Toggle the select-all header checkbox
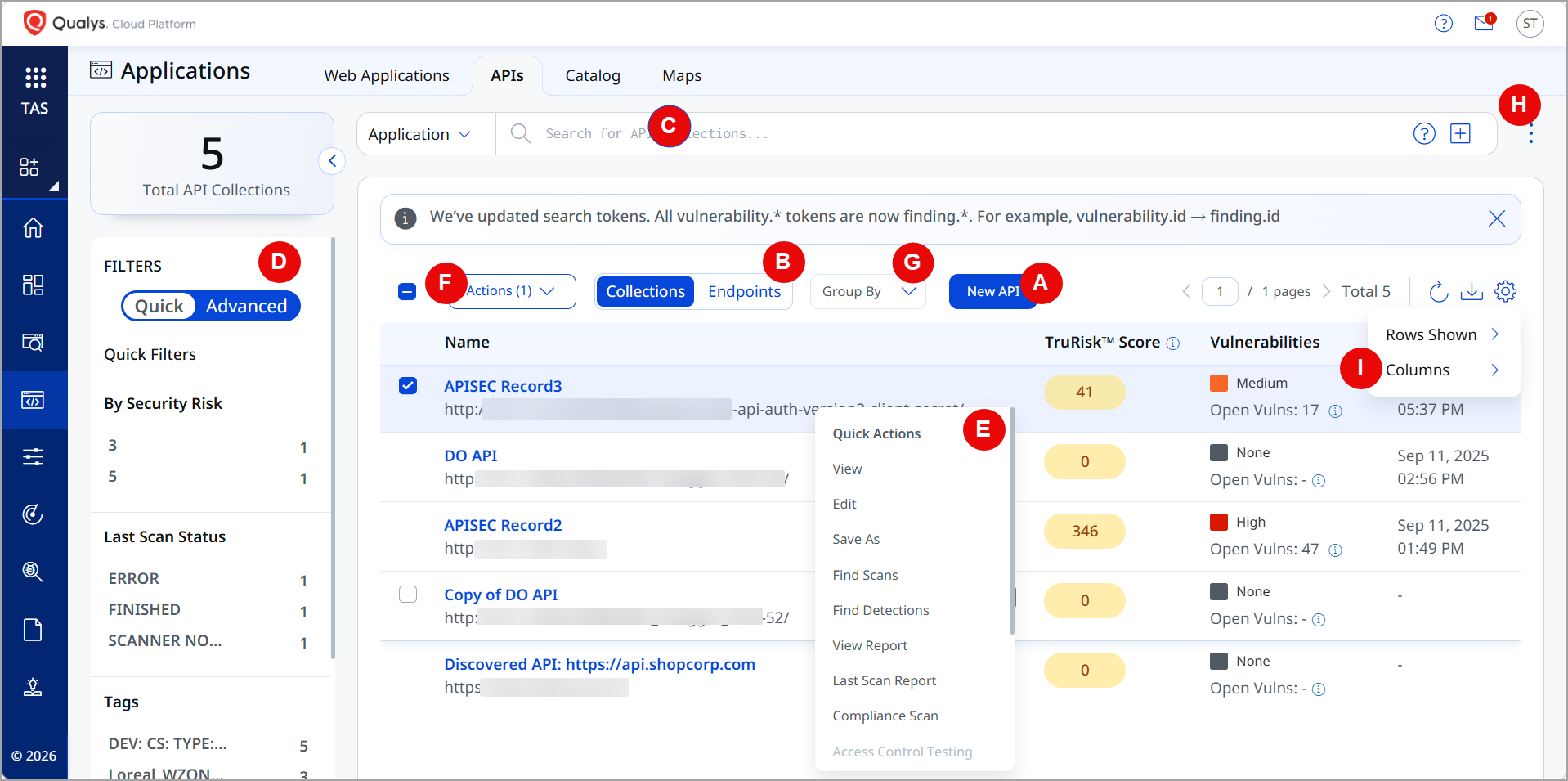Image resolution: width=1568 pixels, height=781 pixels. pyautogui.click(x=407, y=291)
